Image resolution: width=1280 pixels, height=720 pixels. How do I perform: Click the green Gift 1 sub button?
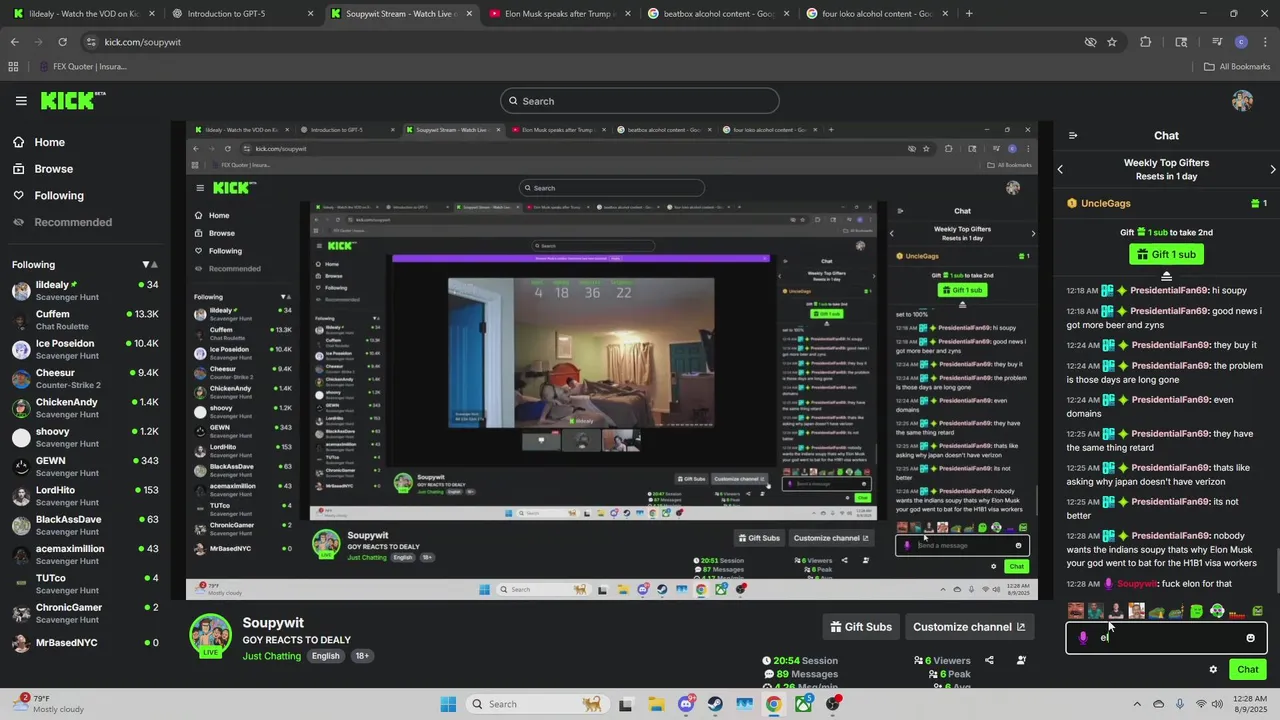pyautogui.click(x=1166, y=254)
